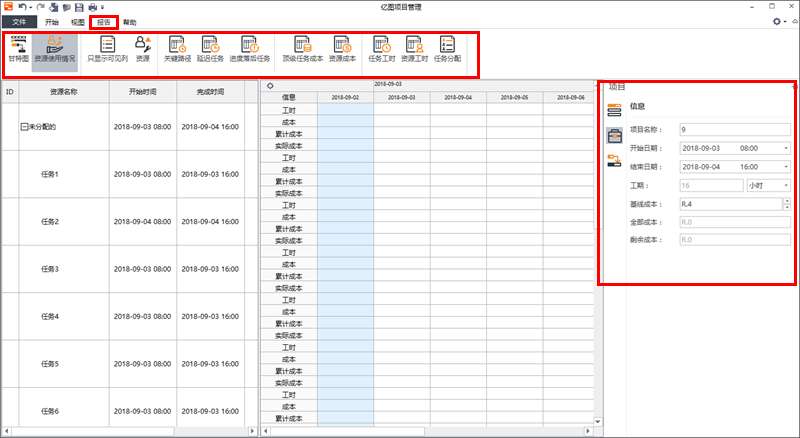Viewport: 800px width, 438px height.
Task: Click the circle marker above 信息 column
Action: [x=270, y=86]
